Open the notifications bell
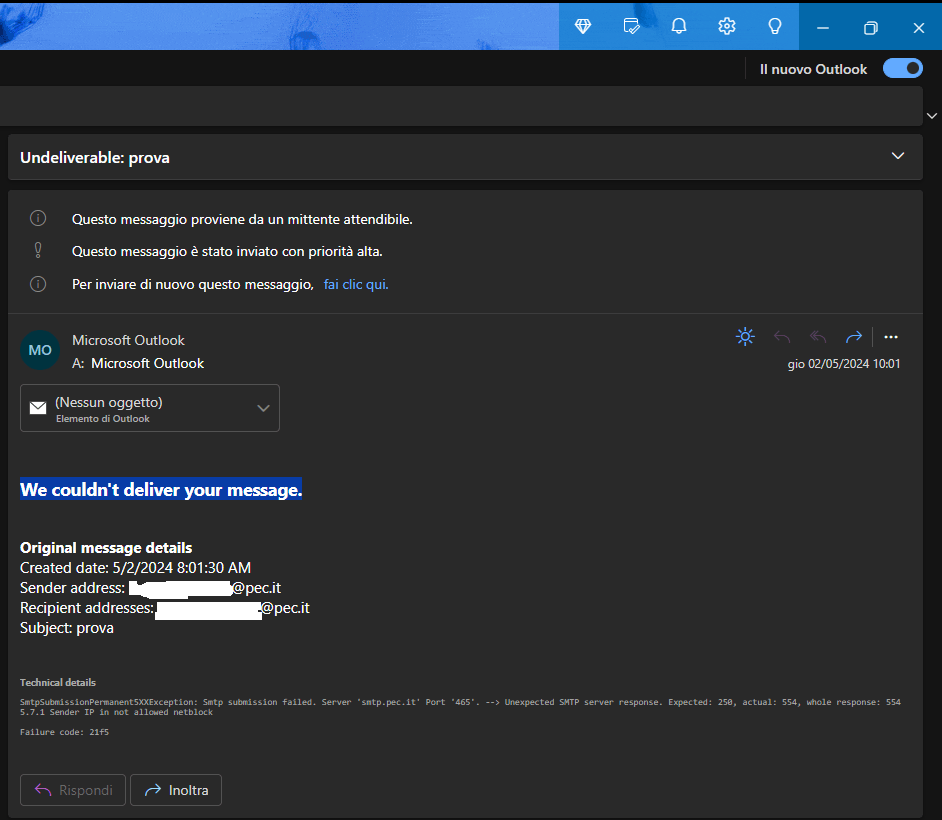Image resolution: width=942 pixels, height=820 pixels. (x=679, y=26)
